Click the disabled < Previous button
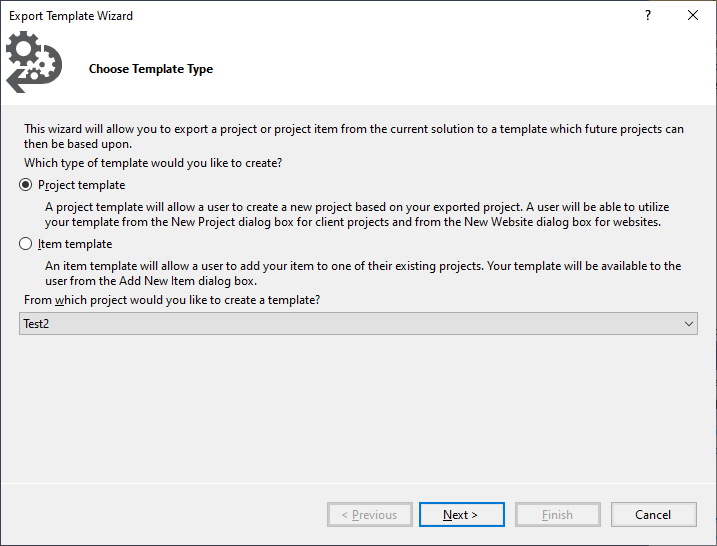The image size is (717, 546). point(369,514)
